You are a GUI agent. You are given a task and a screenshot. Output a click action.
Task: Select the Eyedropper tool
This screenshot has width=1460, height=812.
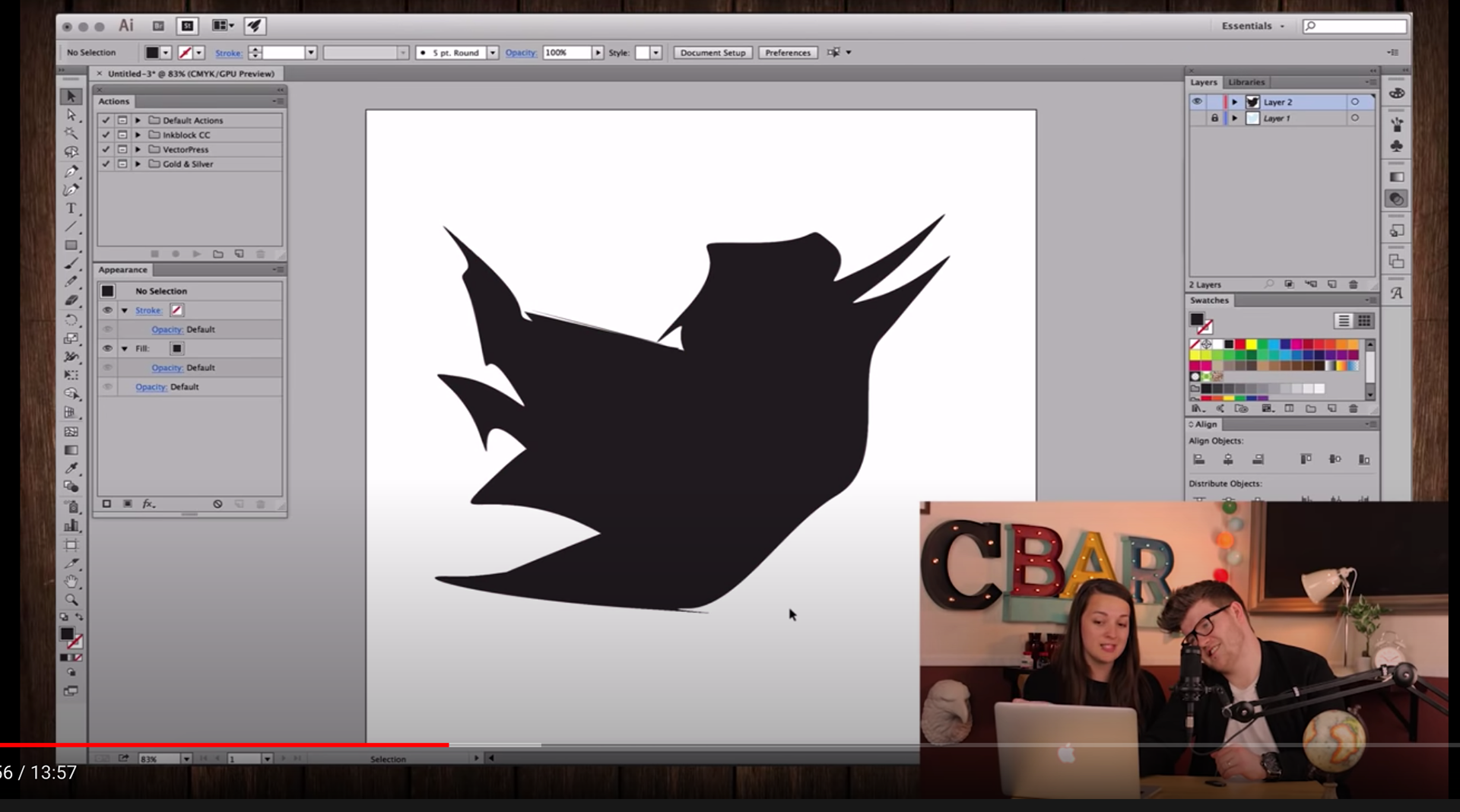click(71, 468)
